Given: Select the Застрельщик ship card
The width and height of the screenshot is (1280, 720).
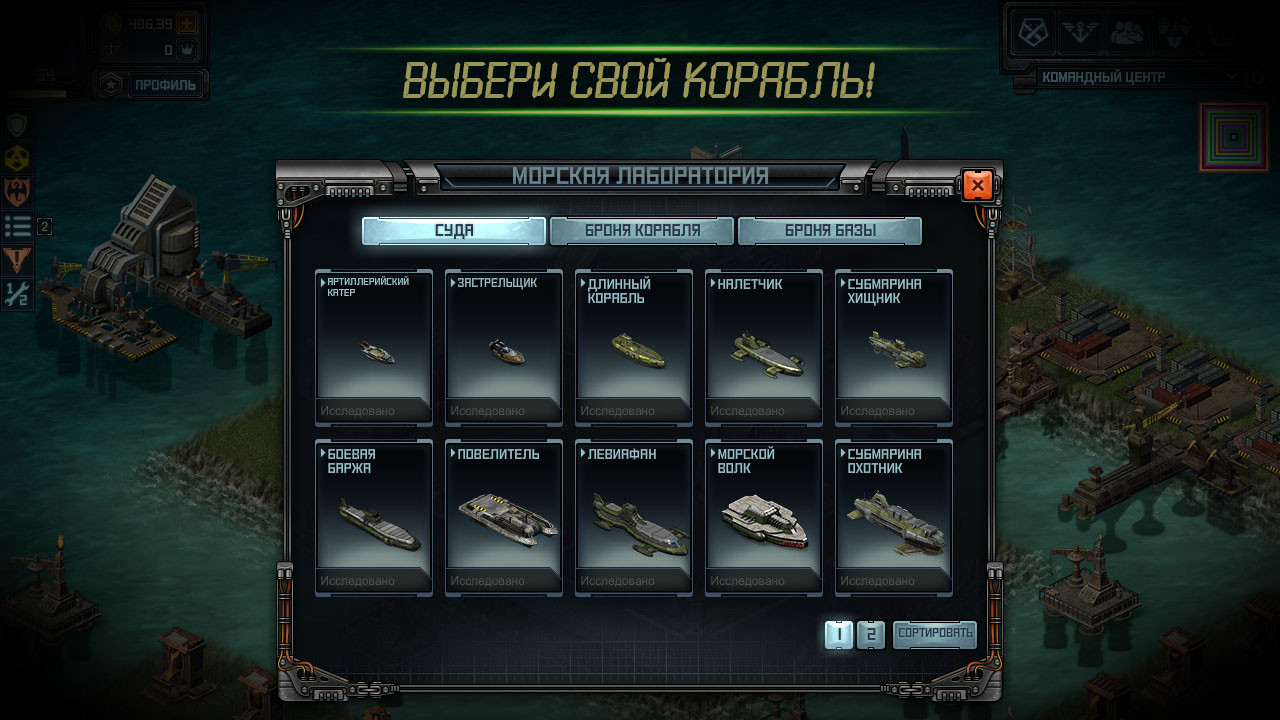Looking at the screenshot, I should (x=504, y=347).
